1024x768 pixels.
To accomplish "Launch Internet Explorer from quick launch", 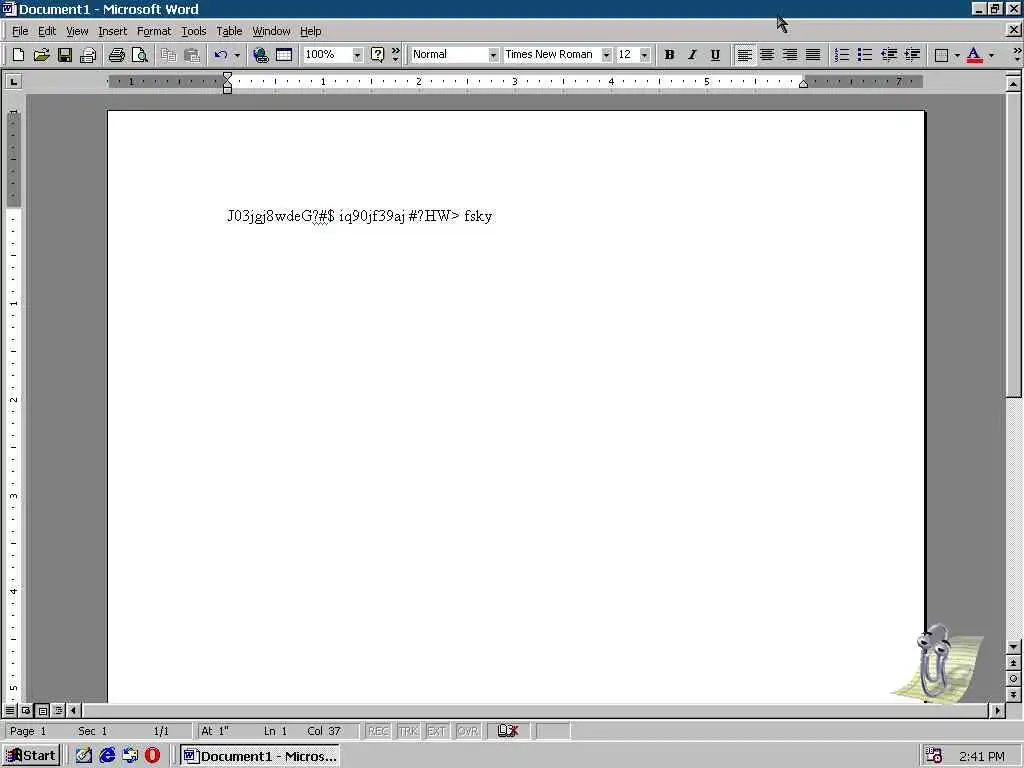I will click(x=107, y=756).
